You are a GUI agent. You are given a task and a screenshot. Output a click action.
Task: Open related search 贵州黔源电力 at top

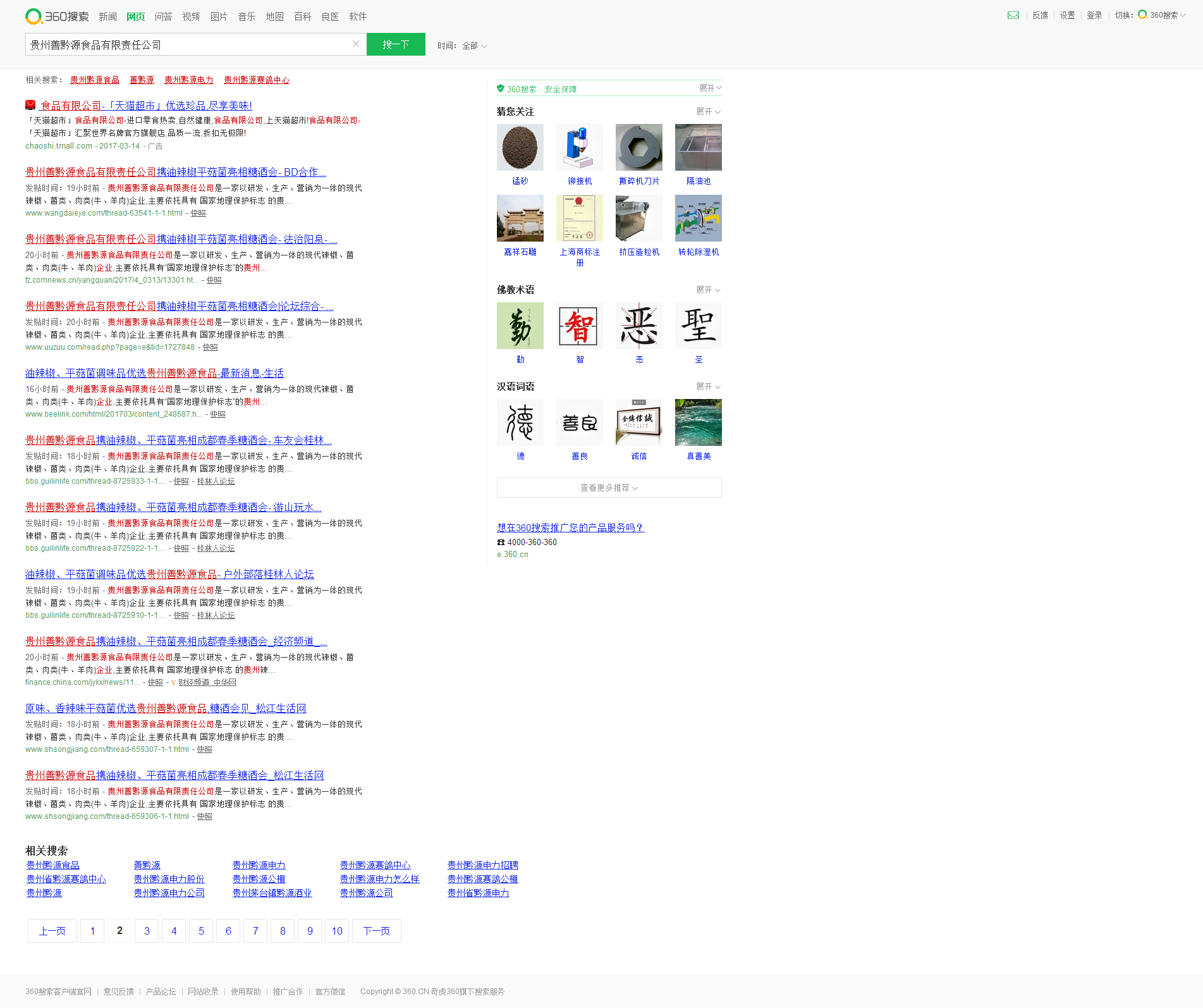189,80
